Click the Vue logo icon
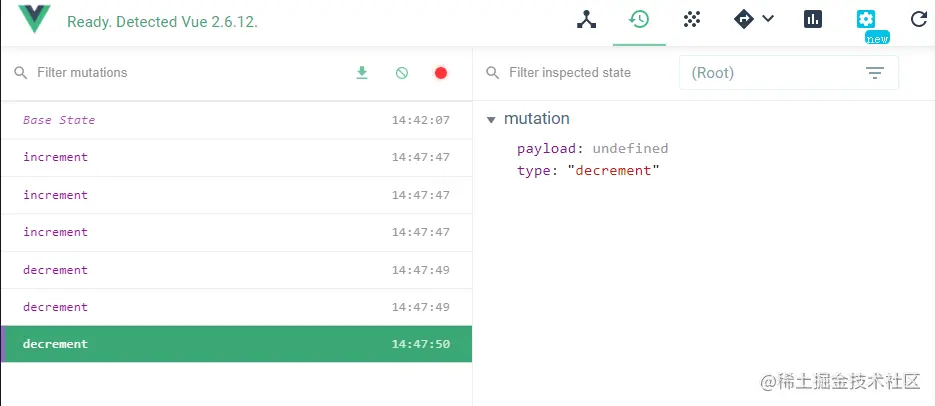 (34, 19)
